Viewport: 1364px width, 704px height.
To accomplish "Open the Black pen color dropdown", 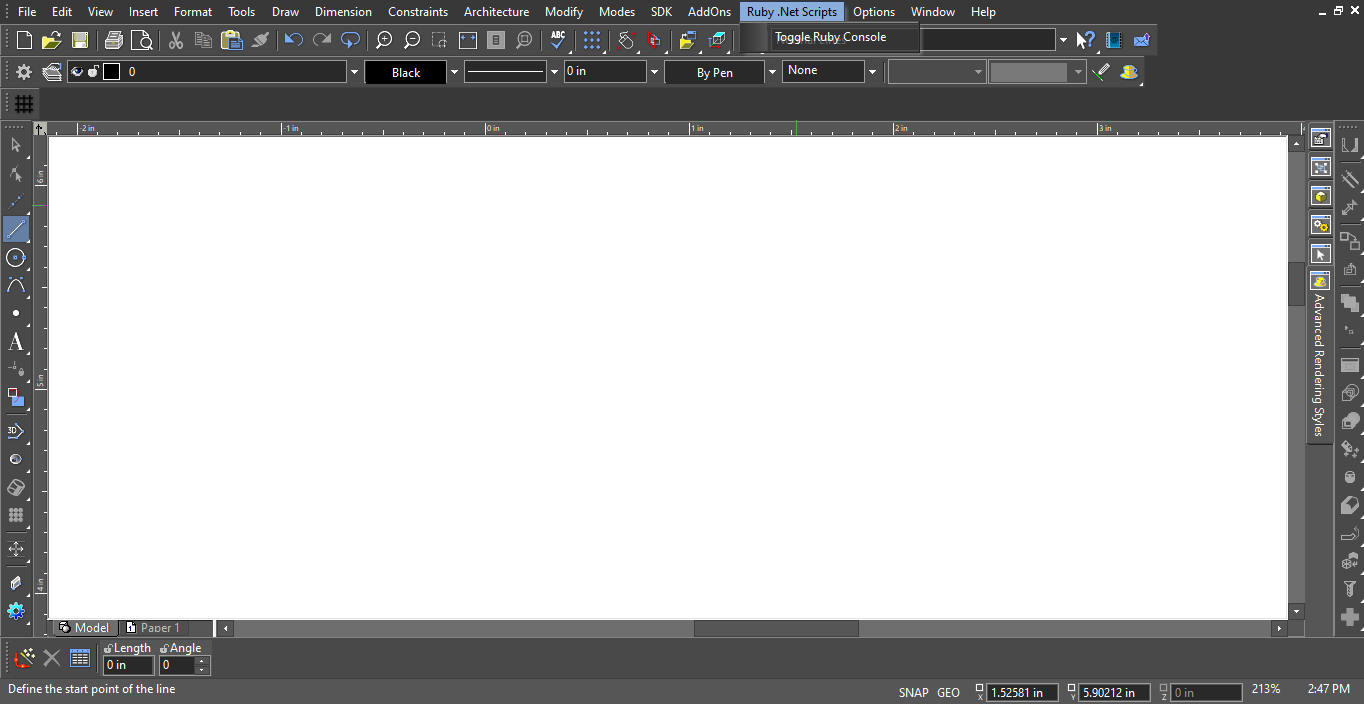I will (454, 72).
